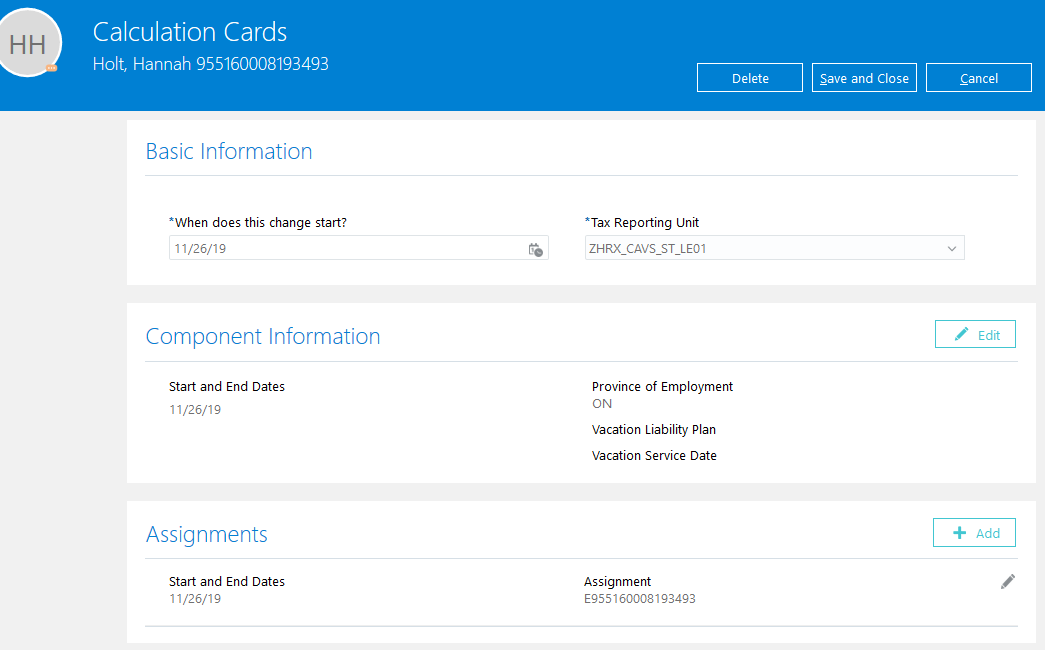Viewport: 1048px width, 651px height.
Task: Click the Basic Information section heading
Action: 229,151
